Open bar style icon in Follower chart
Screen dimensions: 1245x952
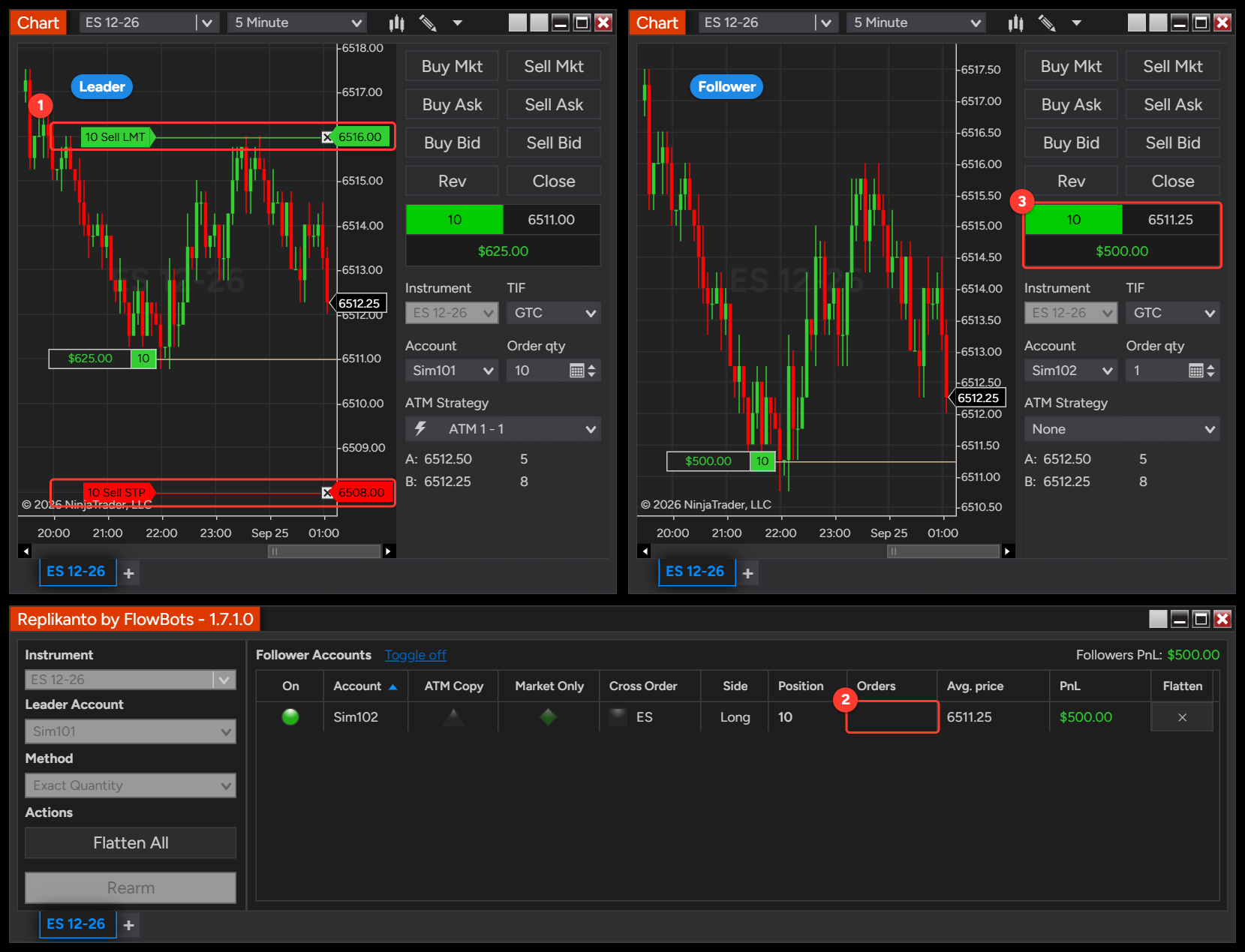[1015, 23]
